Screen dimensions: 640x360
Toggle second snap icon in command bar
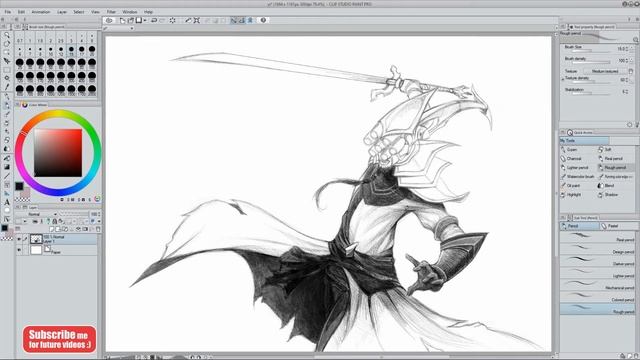[x=242, y=20]
